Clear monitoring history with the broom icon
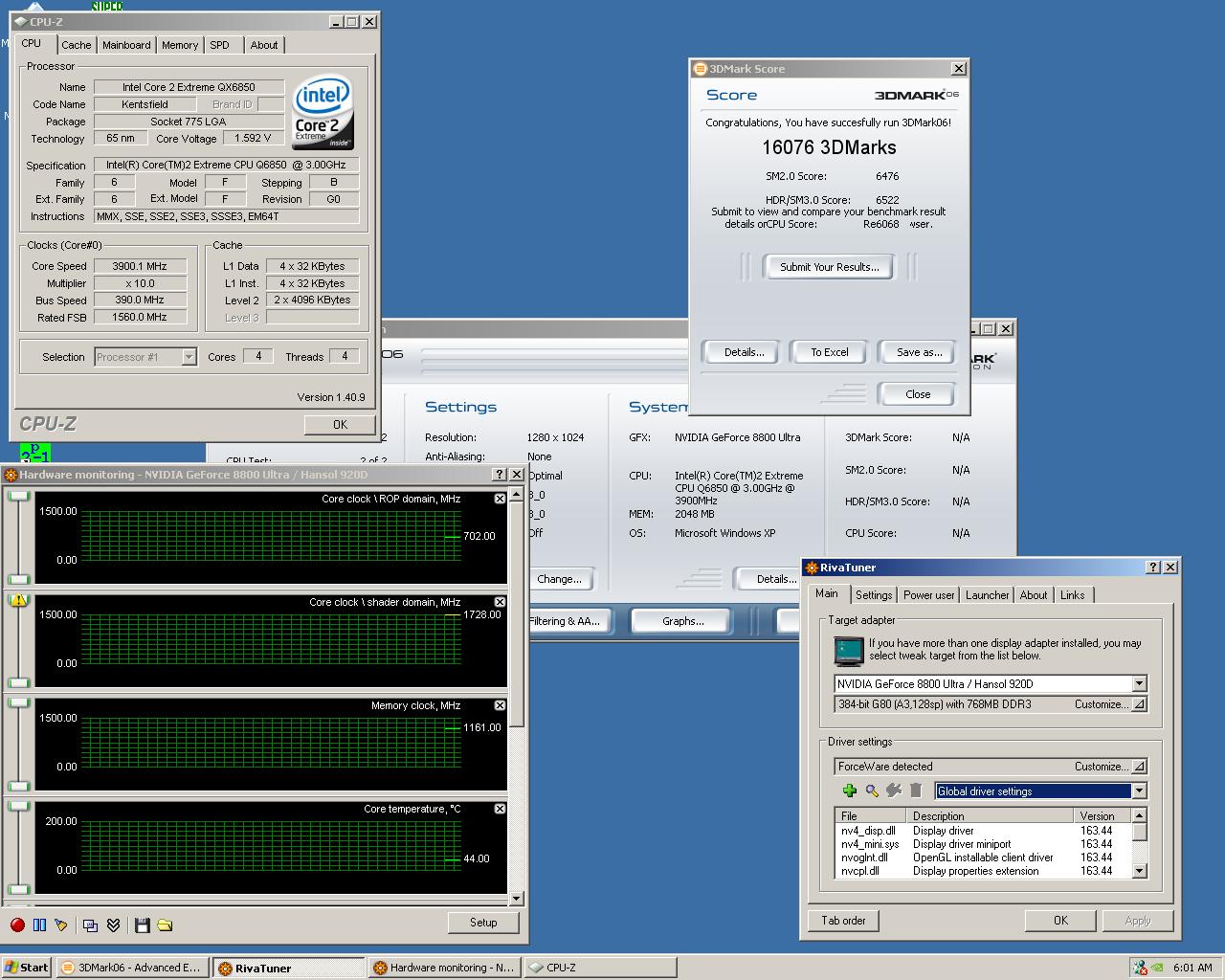The image size is (1225, 980). pyautogui.click(x=61, y=924)
